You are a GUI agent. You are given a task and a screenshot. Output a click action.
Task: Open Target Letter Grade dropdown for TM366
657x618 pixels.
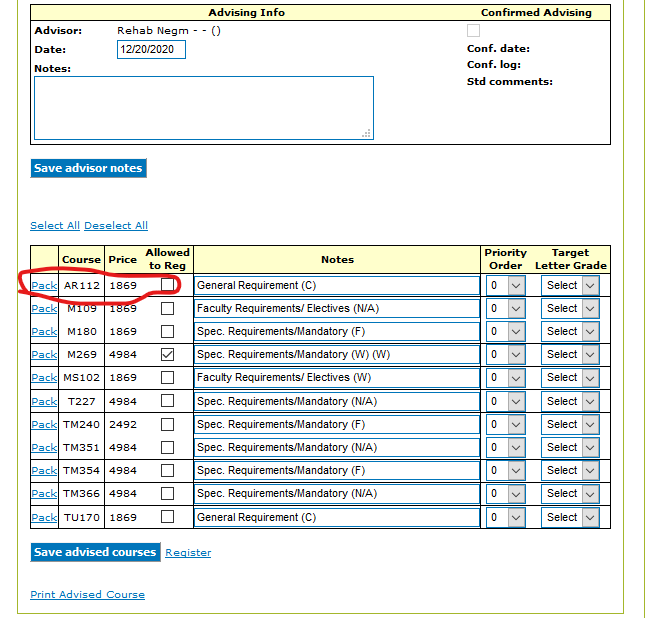click(570, 494)
